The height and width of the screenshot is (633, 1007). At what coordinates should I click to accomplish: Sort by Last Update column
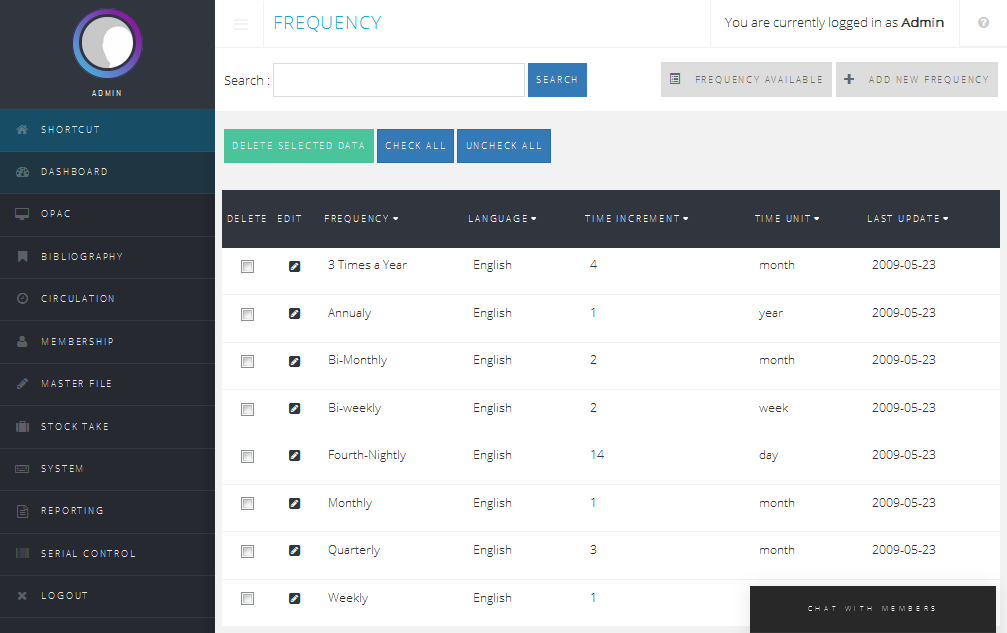907,219
